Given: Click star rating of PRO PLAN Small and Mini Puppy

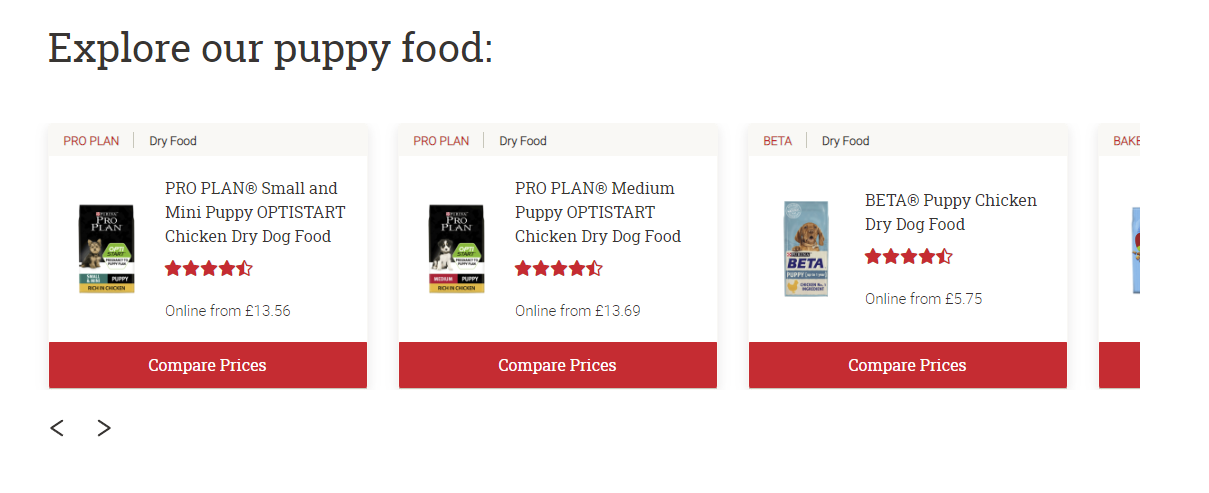Looking at the screenshot, I should point(209,268).
